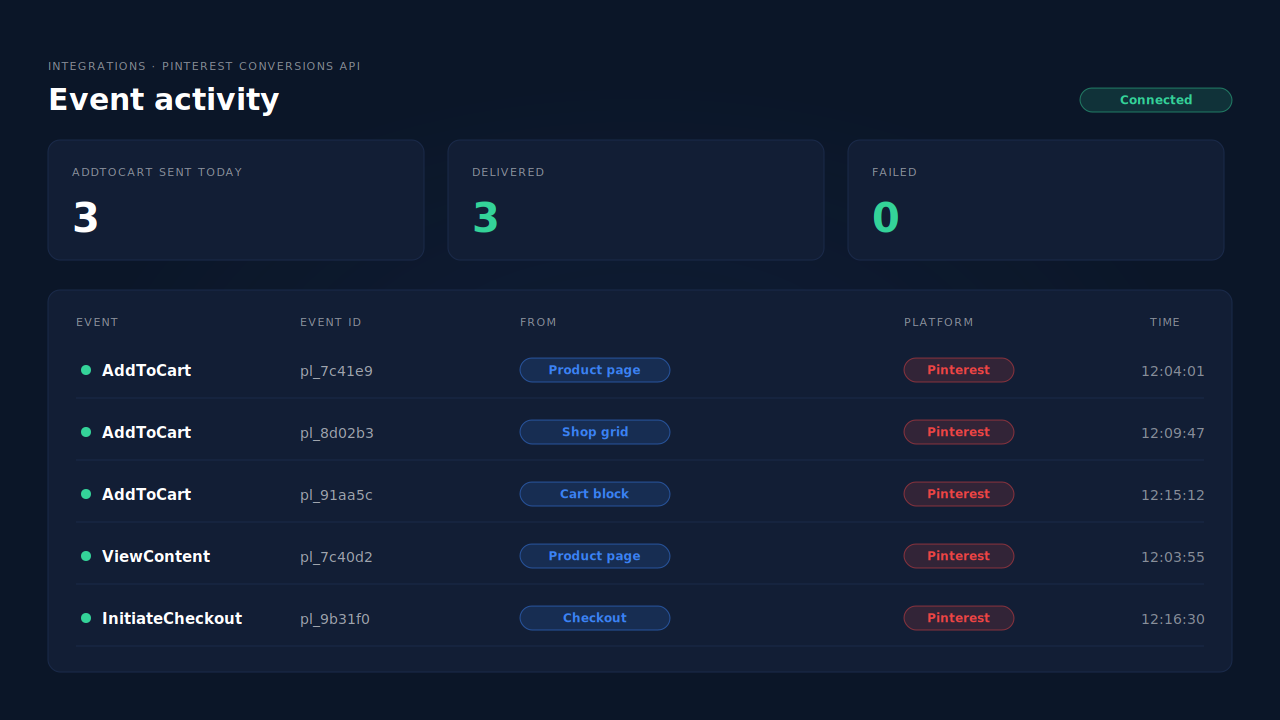The width and height of the screenshot is (1280, 720).
Task: Click the green status dot beside ViewContent
Action: (x=86, y=556)
